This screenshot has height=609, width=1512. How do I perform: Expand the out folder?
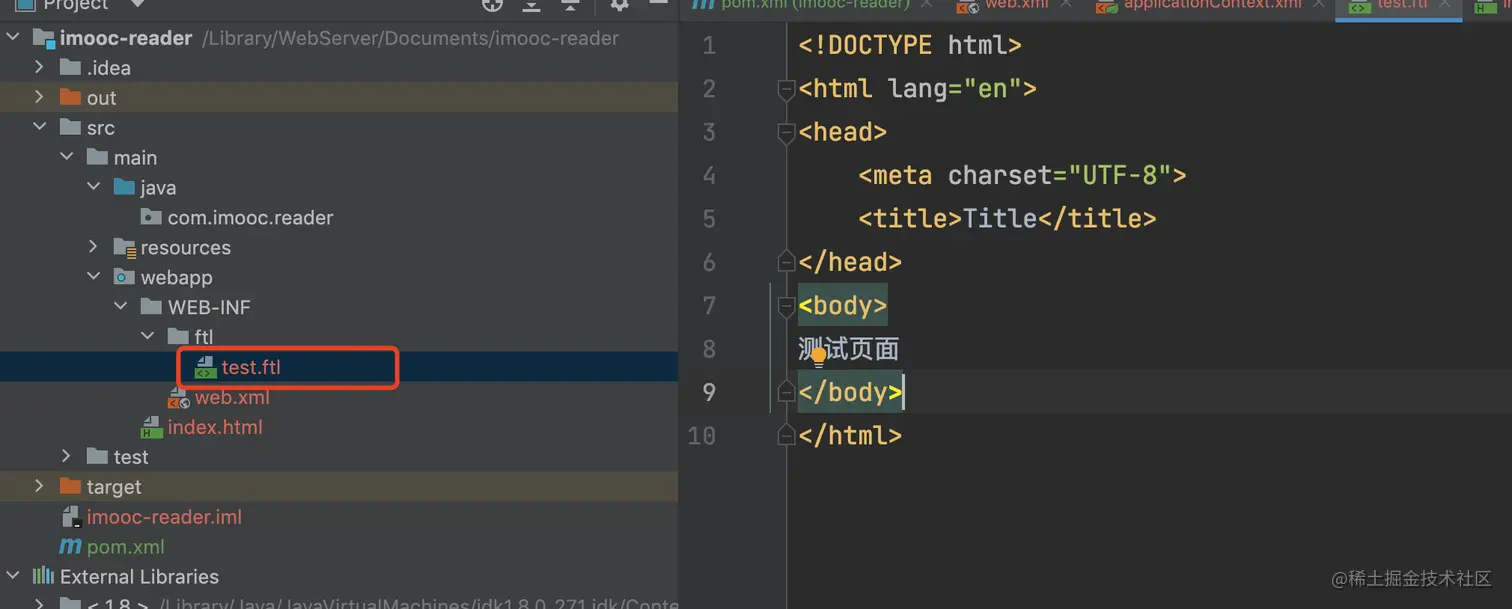pyautogui.click(x=40, y=97)
